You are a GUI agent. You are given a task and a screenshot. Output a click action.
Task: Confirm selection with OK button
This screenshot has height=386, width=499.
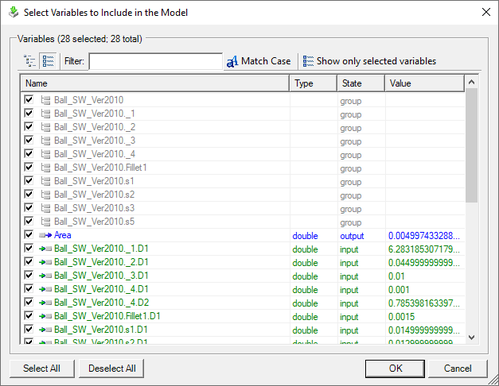click(x=395, y=368)
